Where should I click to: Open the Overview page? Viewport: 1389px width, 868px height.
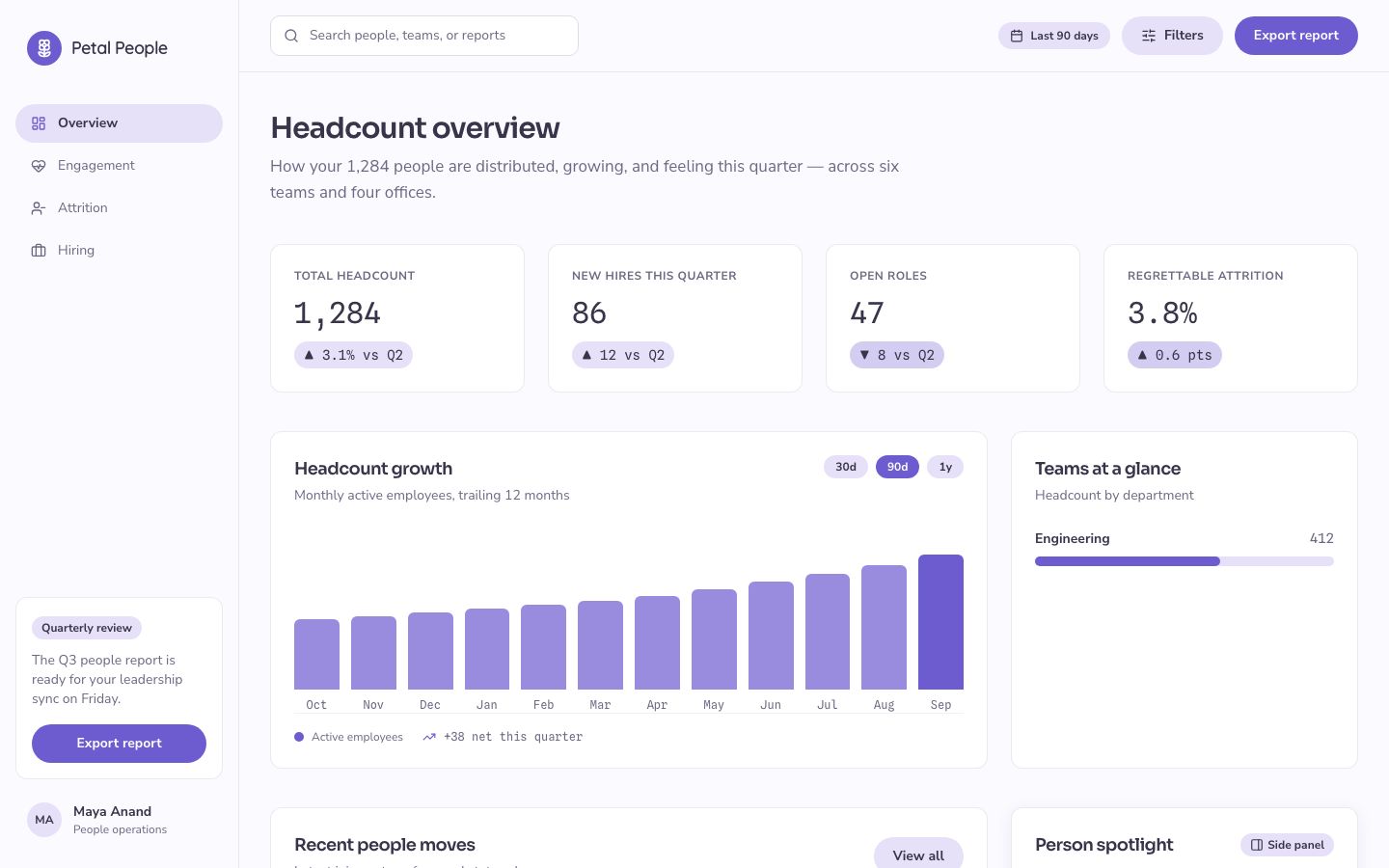(x=119, y=123)
